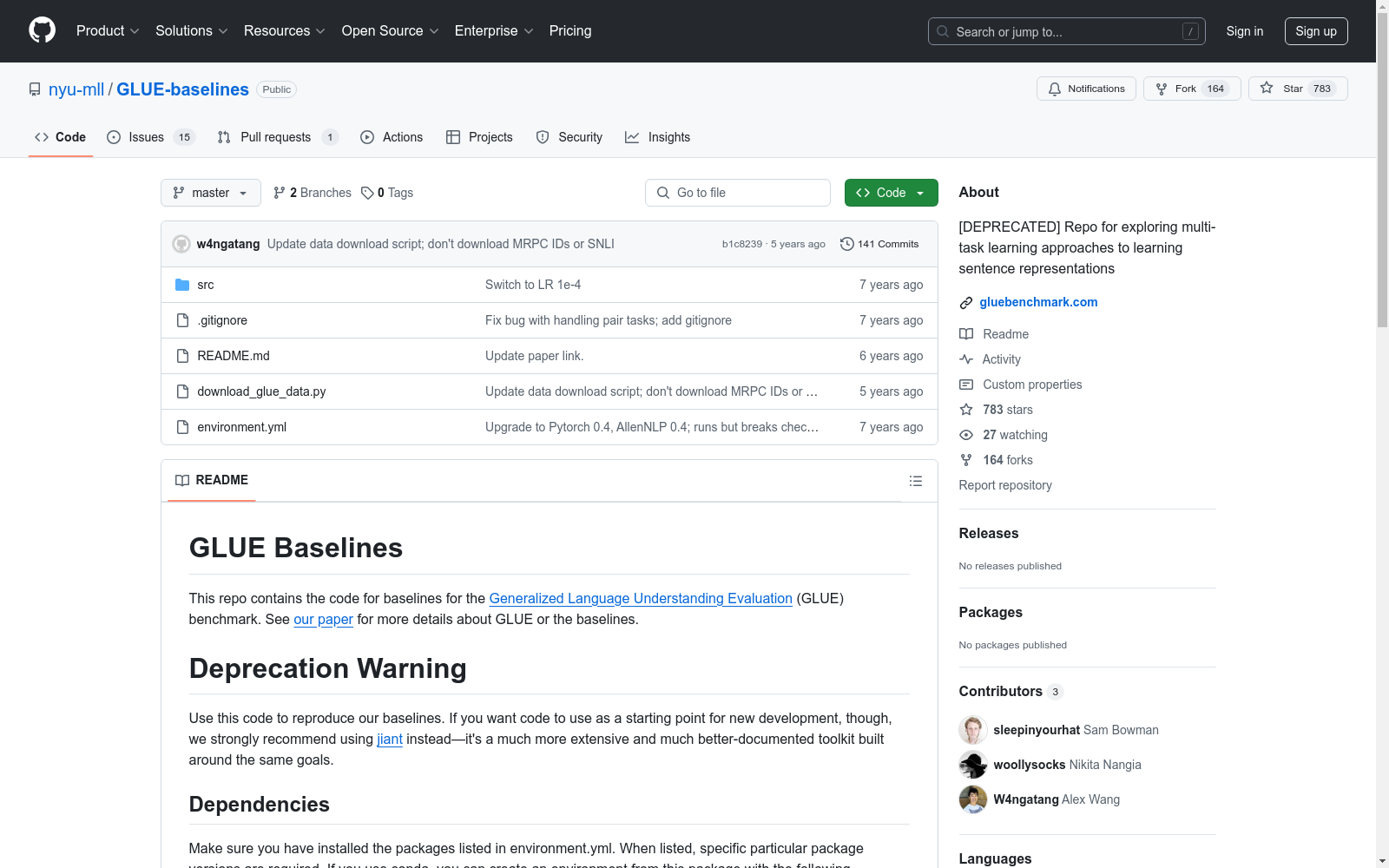Click w4ngatang's commit author avatar
1389x868 pixels.
(x=181, y=244)
